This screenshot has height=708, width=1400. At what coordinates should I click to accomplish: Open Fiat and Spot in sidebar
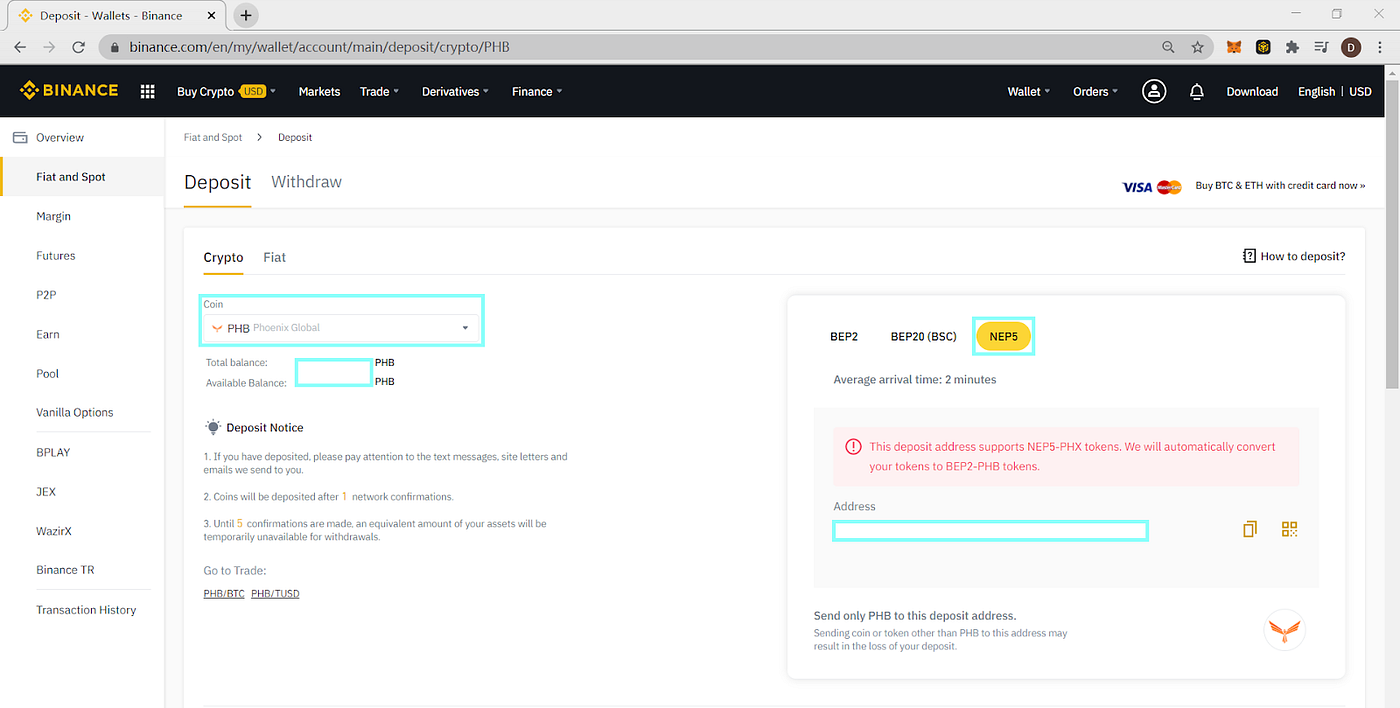pos(70,177)
